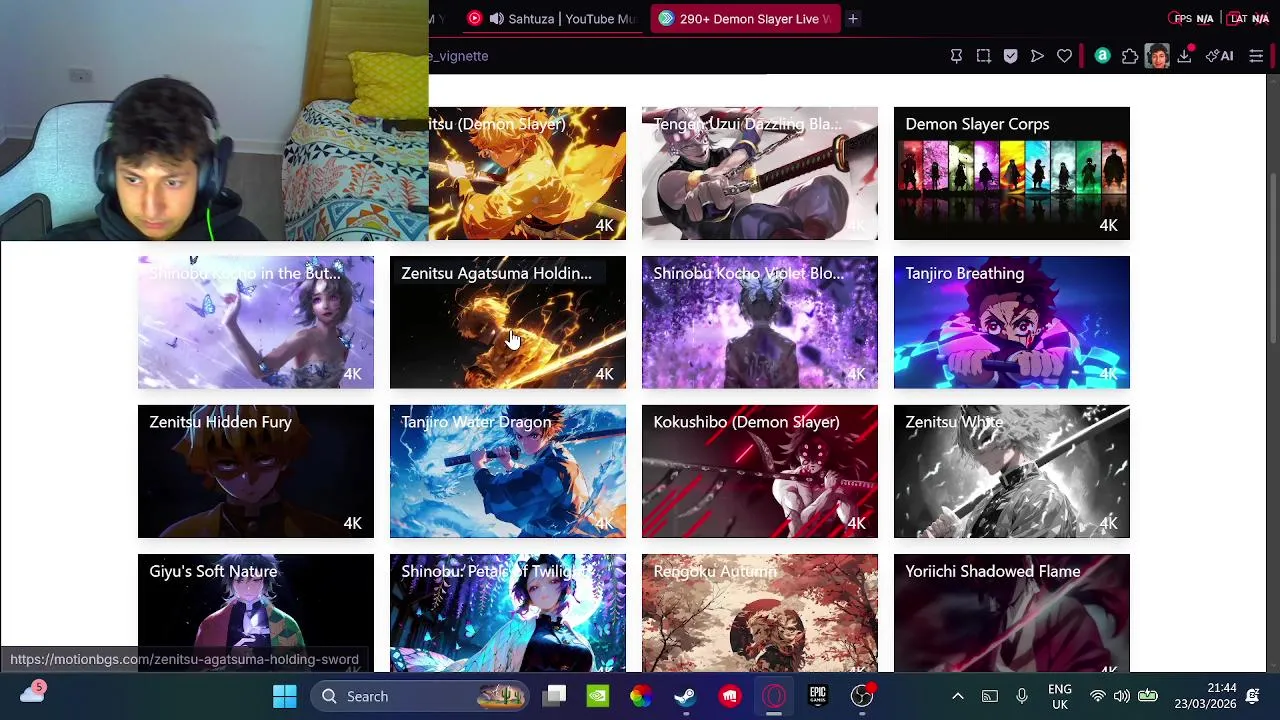Open Task View on the taskbar
Image resolution: width=1280 pixels, height=720 pixels.
(556, 696)
